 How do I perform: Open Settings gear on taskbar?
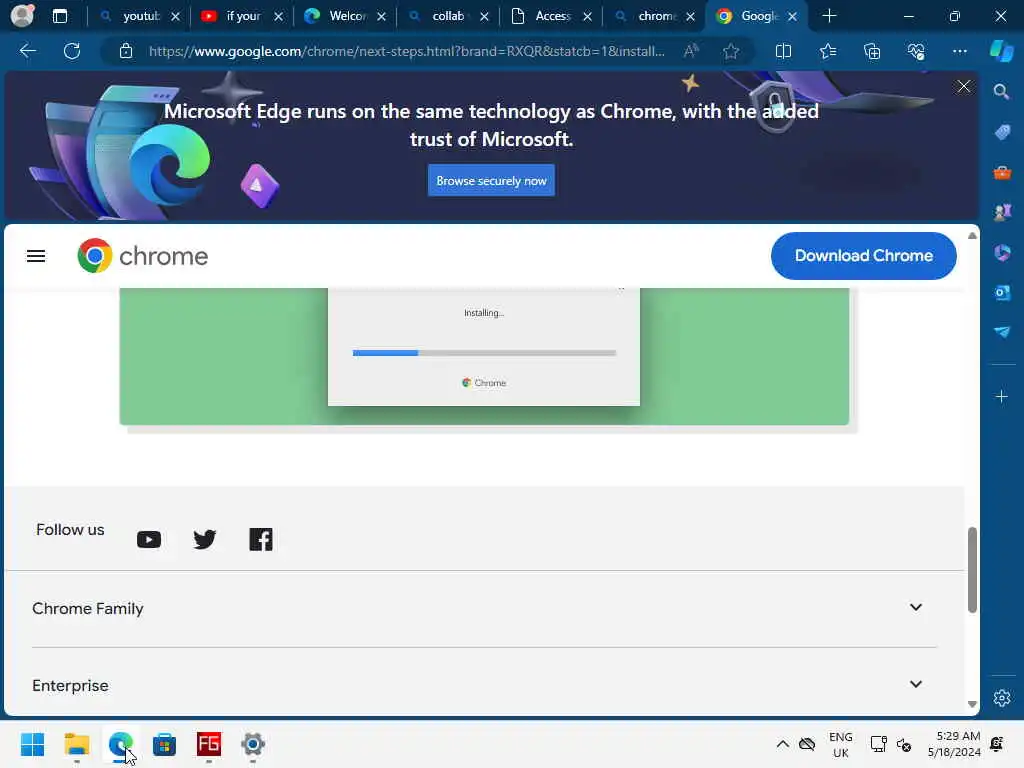[253, 744]
